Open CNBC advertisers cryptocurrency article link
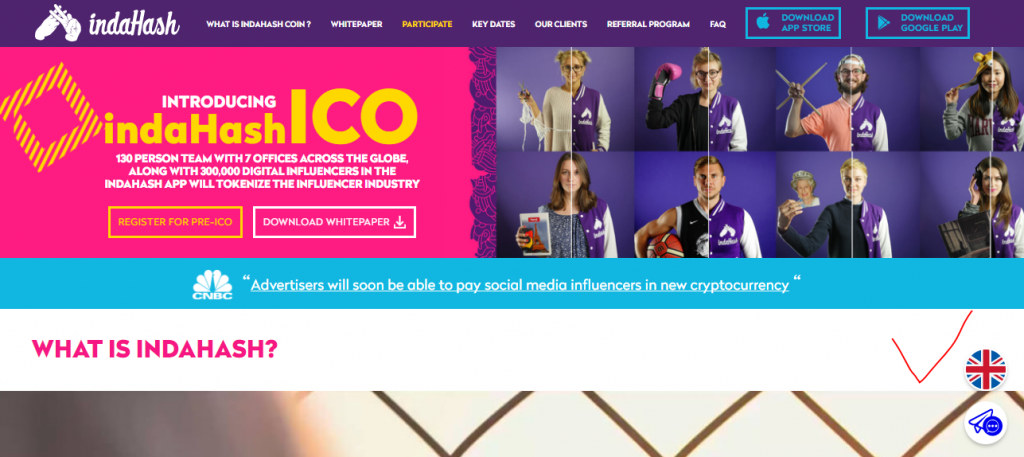 coord(520,285)
